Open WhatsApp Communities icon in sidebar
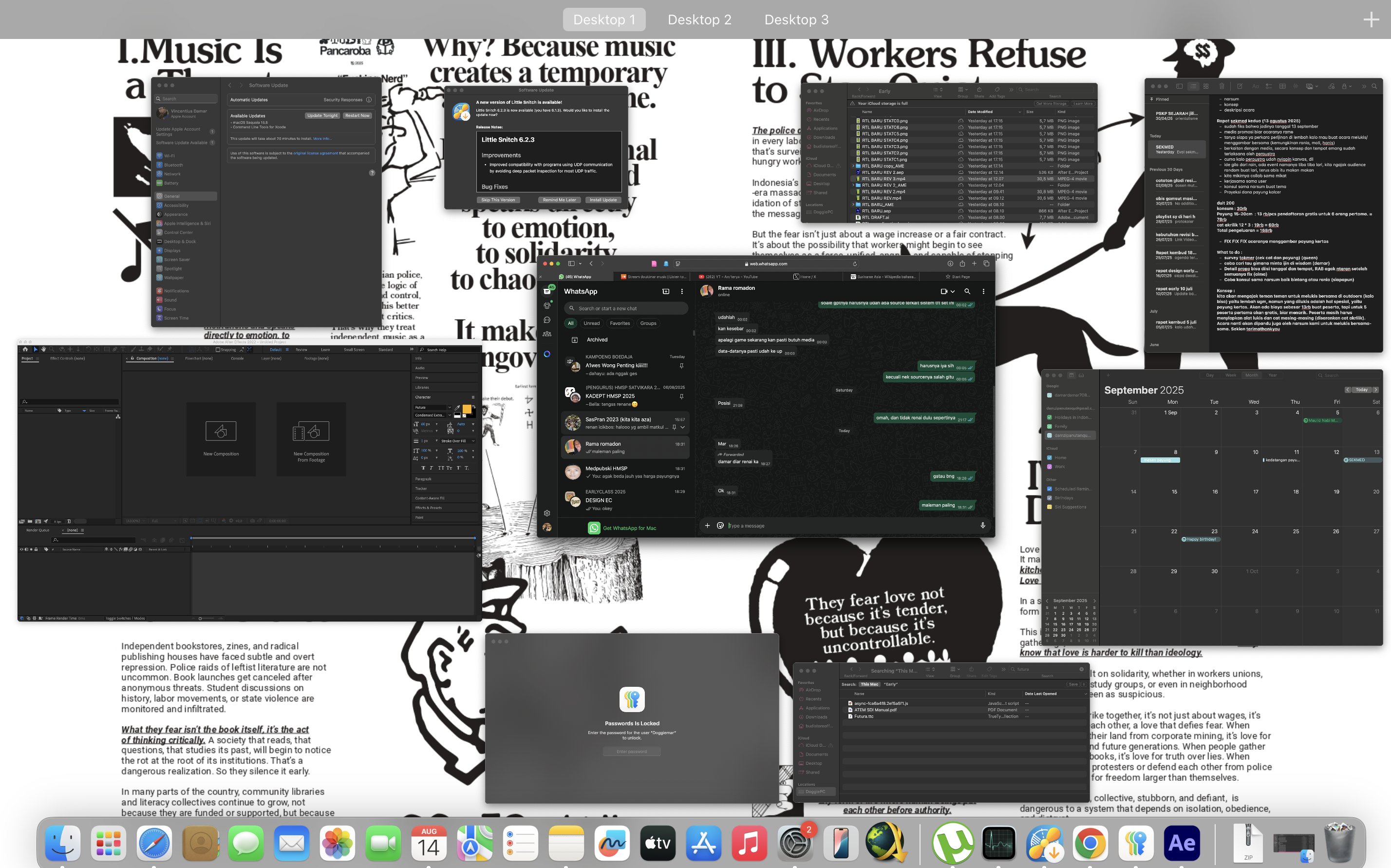 (547, 334)
